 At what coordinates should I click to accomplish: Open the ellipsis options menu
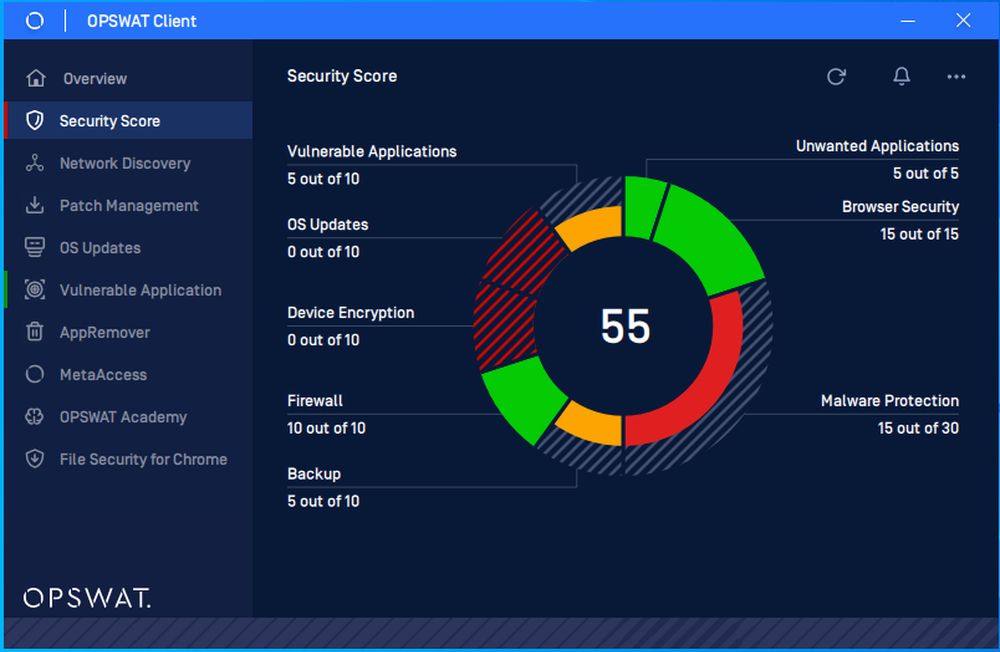coord(955,77)
